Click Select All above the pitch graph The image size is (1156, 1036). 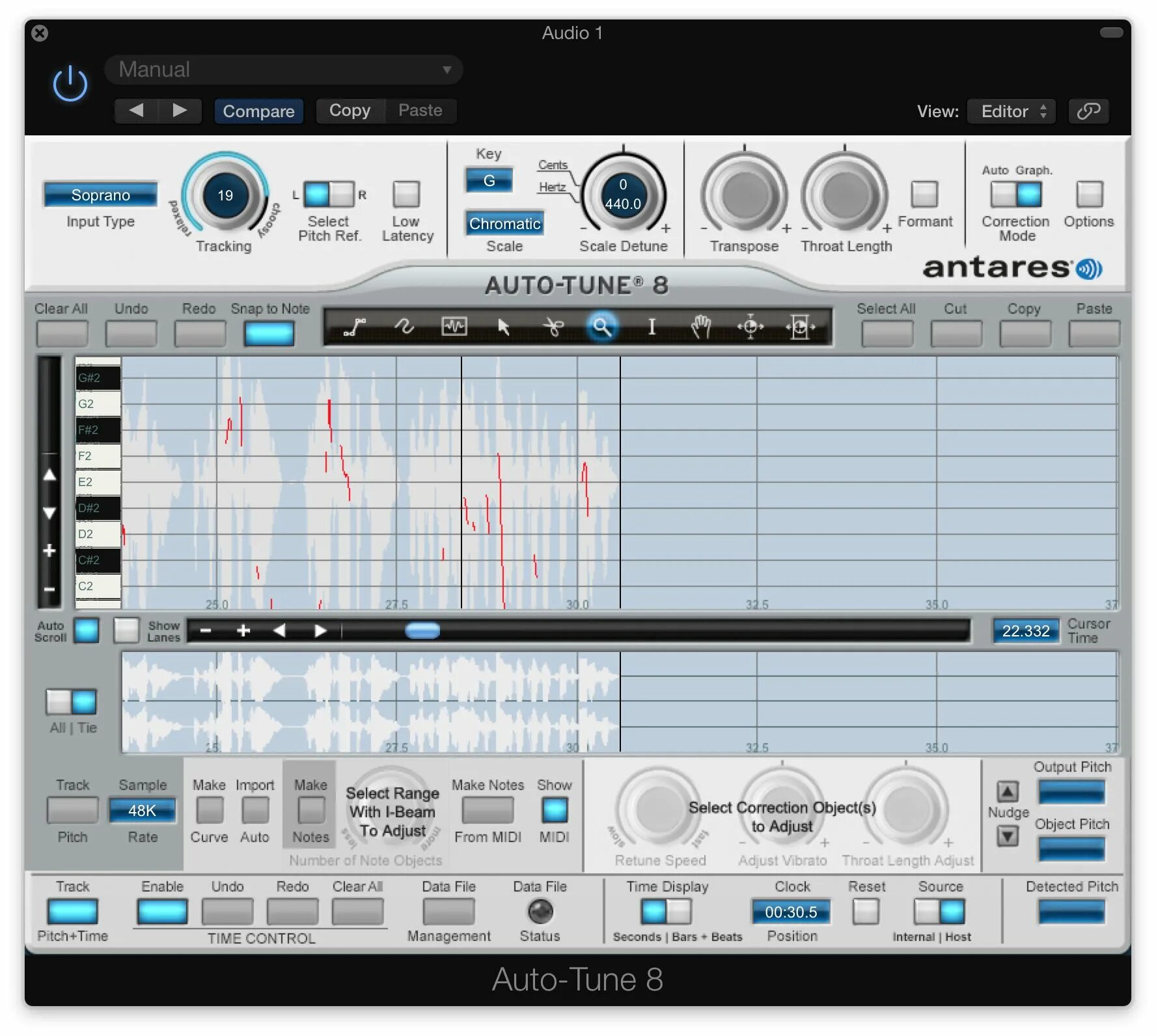pyautogui.click(x=887, y=334)
